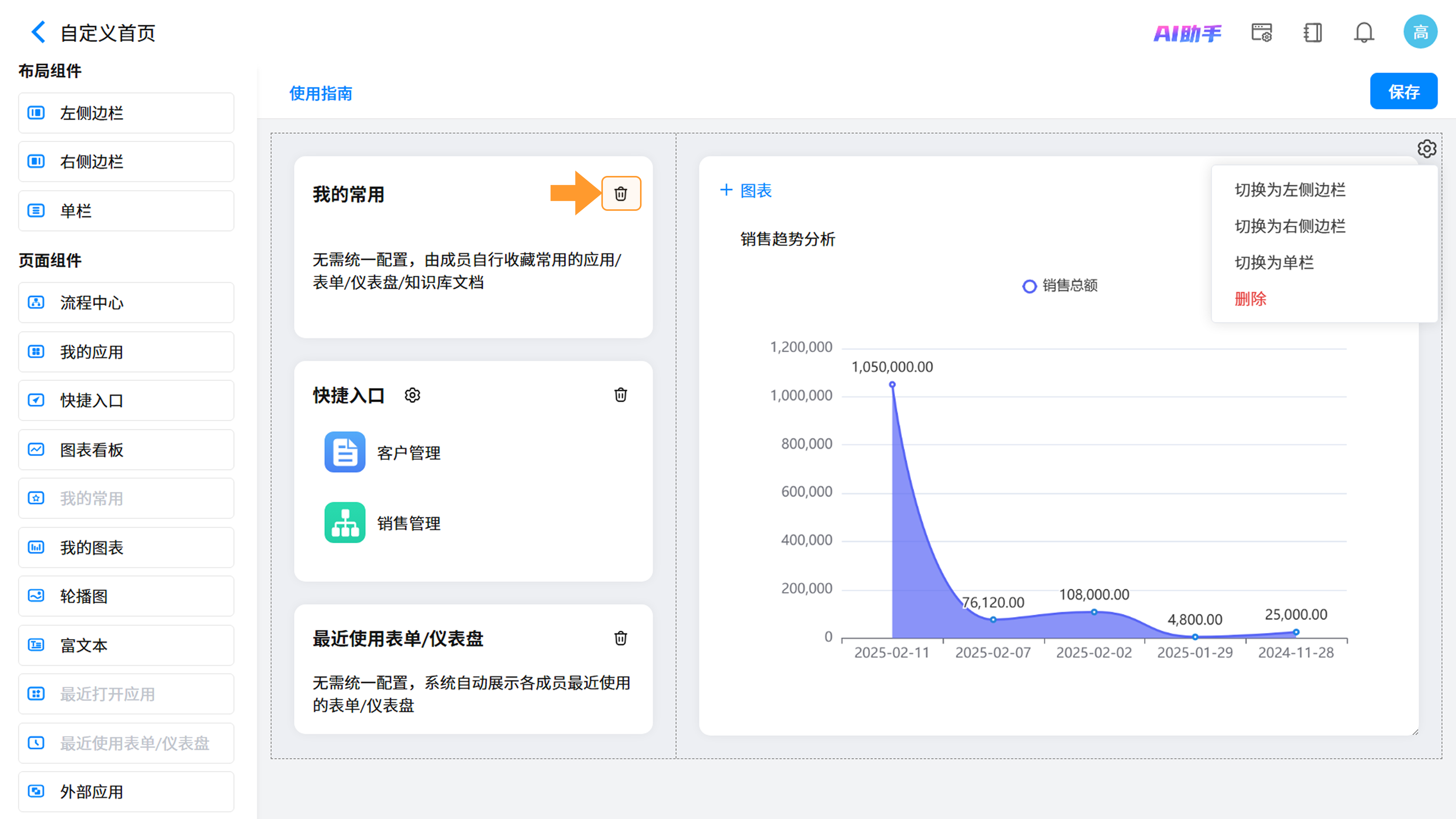Image resolution: width=1456 pixels, height=819 pixels.
Task: Click the 2024-11-28 axis label
Action: pyautogui.click(x=1296, y=652)
